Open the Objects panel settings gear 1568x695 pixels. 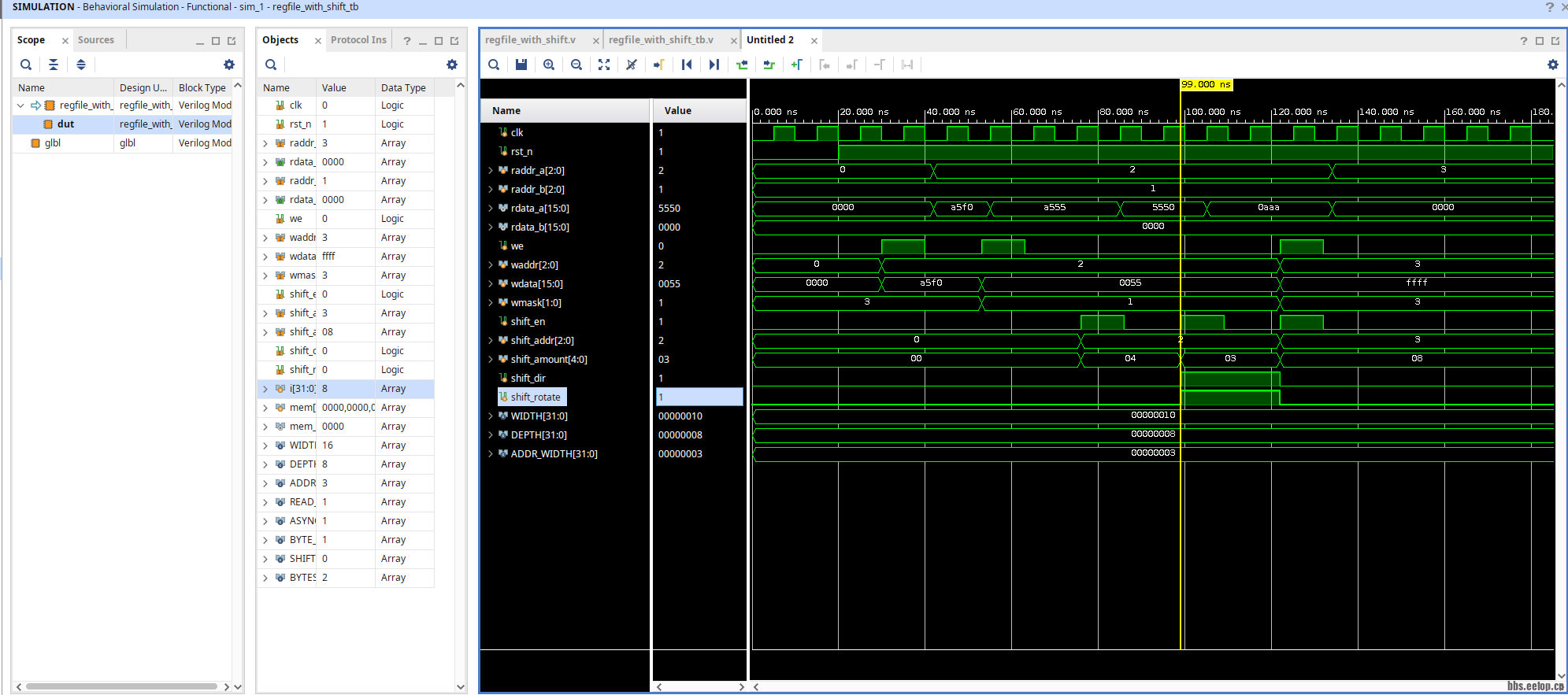pos(452,65)
